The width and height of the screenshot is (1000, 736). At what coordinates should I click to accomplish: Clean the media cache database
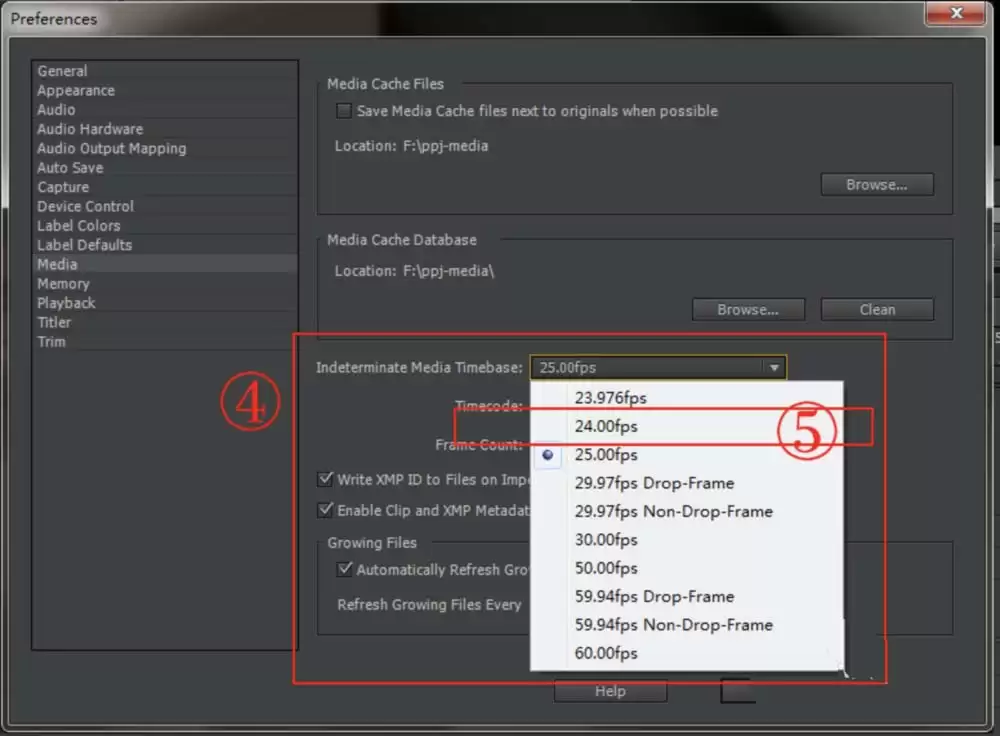(877, 310)
